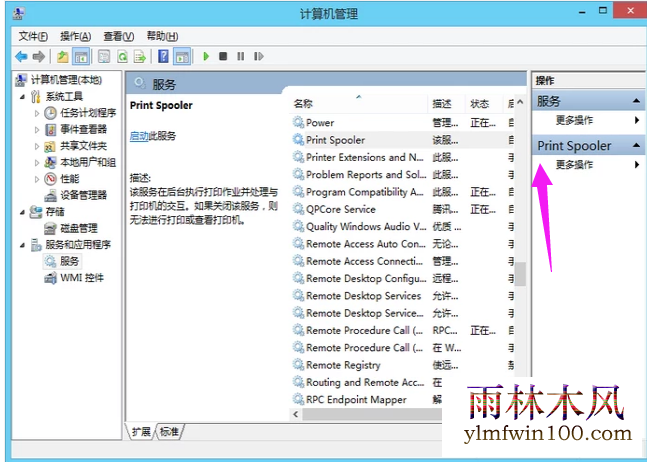Click the Refresh toolbar icon

tap(122, 57)
